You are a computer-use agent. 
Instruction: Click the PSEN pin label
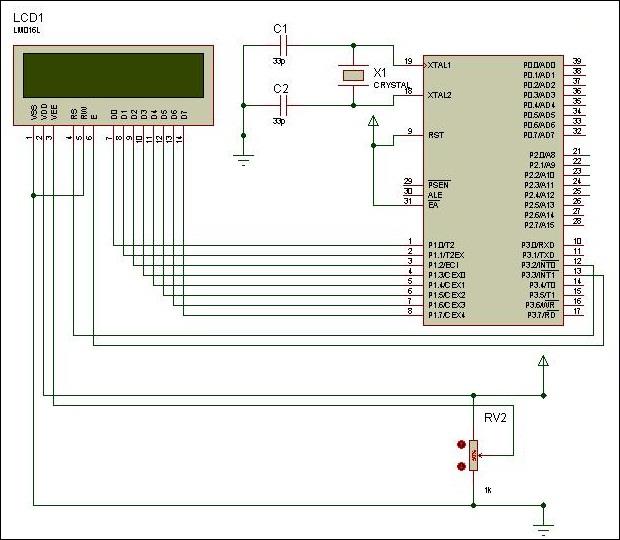(439, 185)
